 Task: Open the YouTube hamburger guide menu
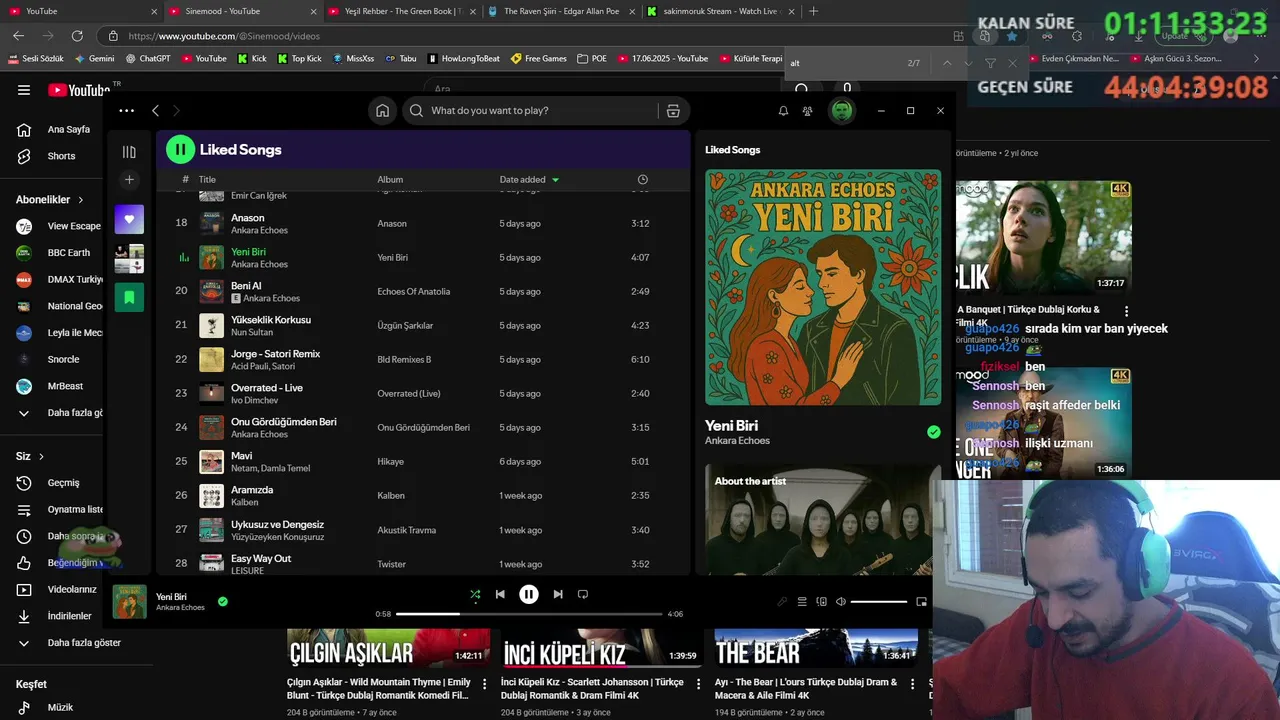coord(24,90)
